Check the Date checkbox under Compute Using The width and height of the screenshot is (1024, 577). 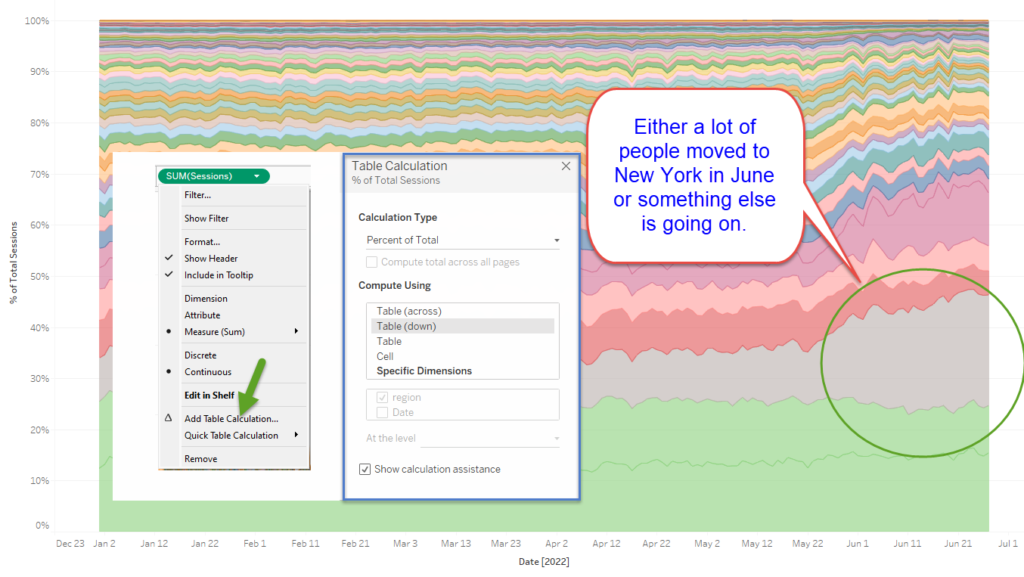click(x=383, y=412)
